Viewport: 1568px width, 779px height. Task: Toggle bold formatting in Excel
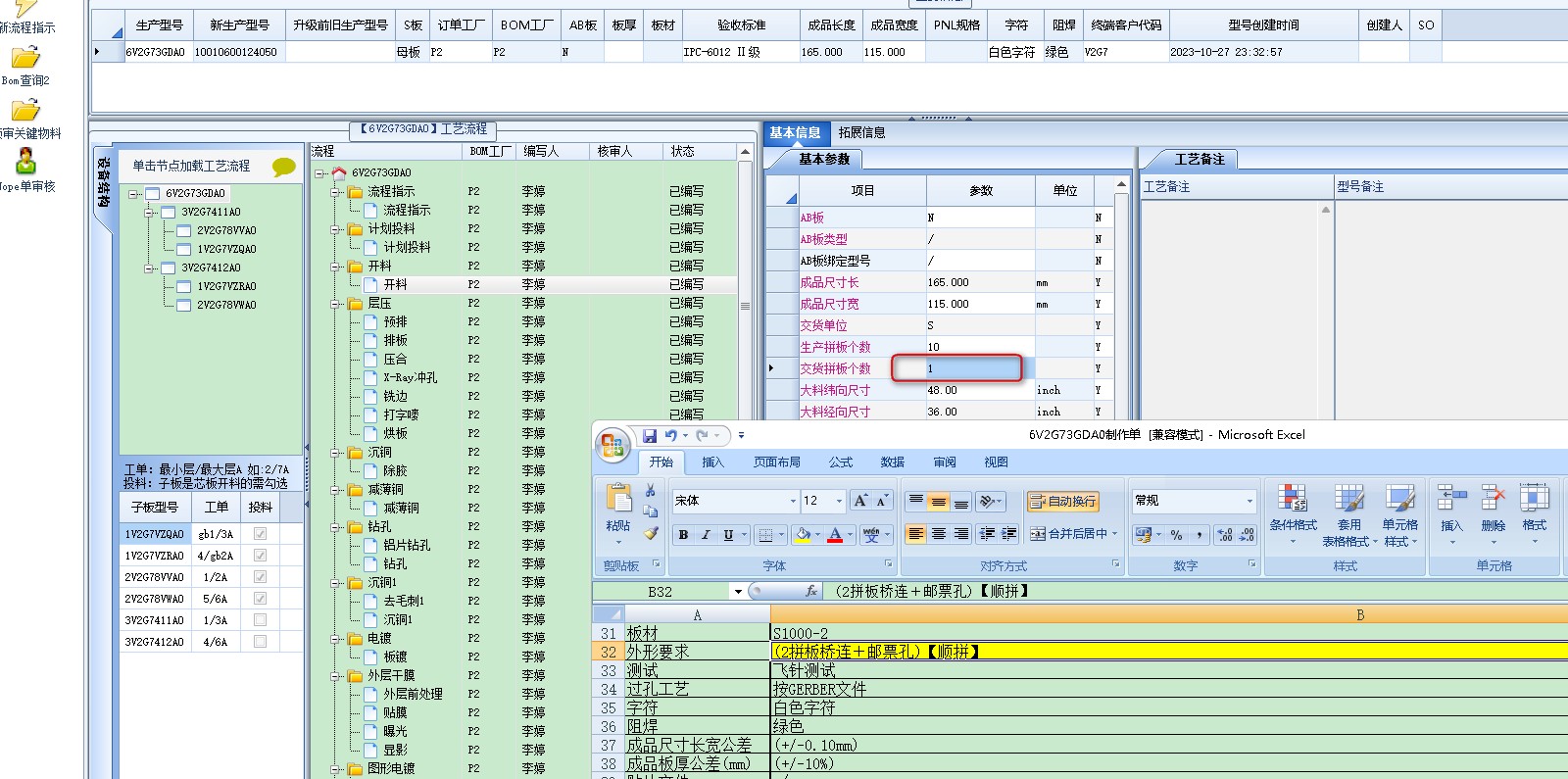(x=683, y=535)
